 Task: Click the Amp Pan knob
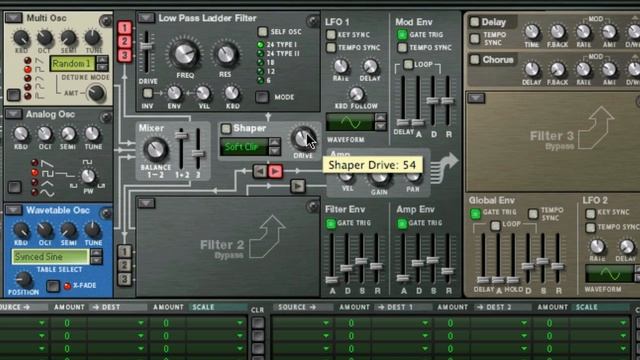(413, 177)
